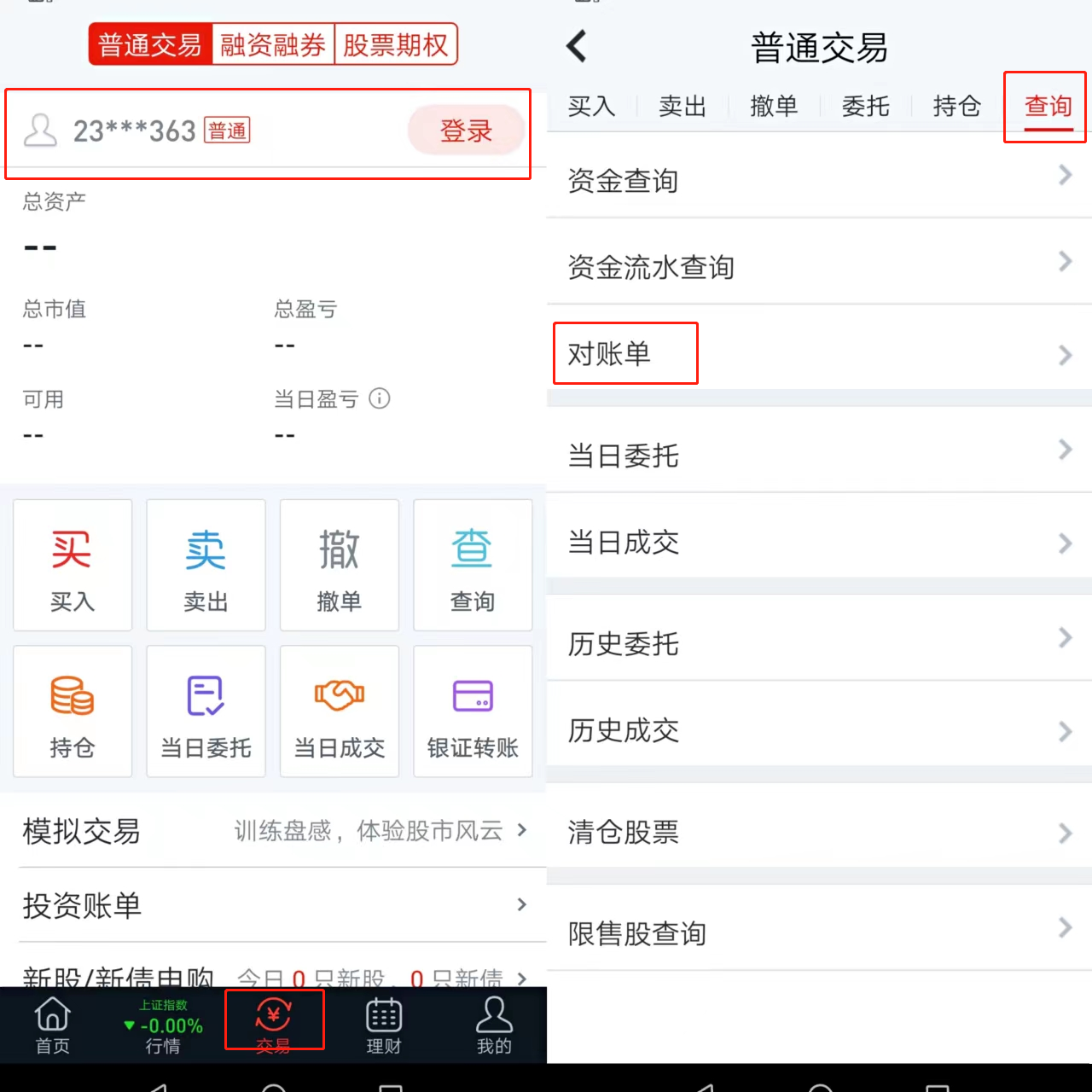This screenshot has width=1092, height=1092.
Task: Click the 资金查询 text
Action: pyautogui.click(x=623, y=181)
